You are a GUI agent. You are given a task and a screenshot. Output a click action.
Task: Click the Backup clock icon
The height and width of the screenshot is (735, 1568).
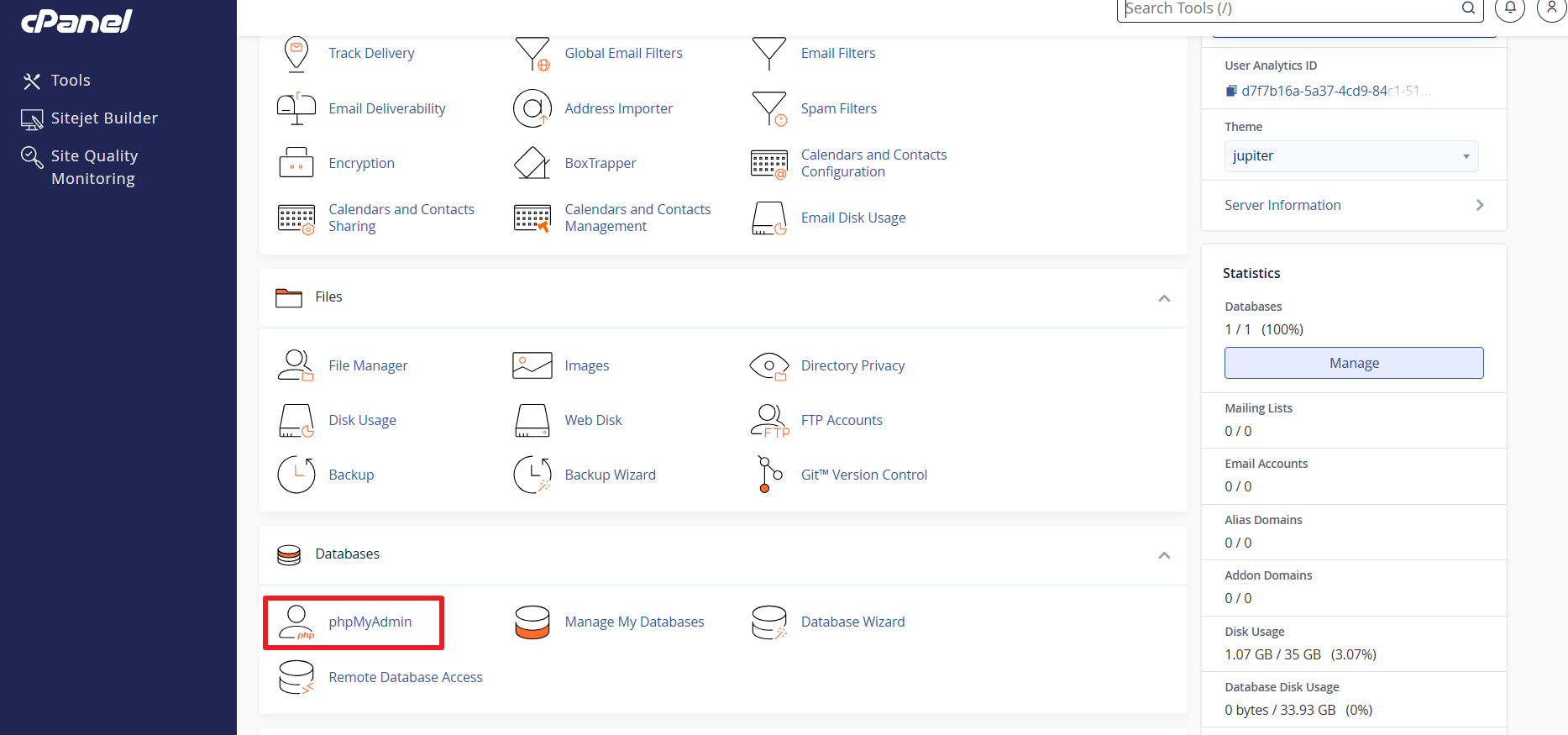tap(296, 475)
